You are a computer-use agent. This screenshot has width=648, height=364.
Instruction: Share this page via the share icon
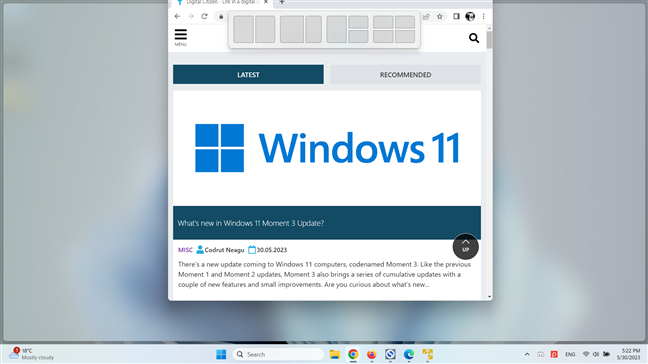point(426,17)
